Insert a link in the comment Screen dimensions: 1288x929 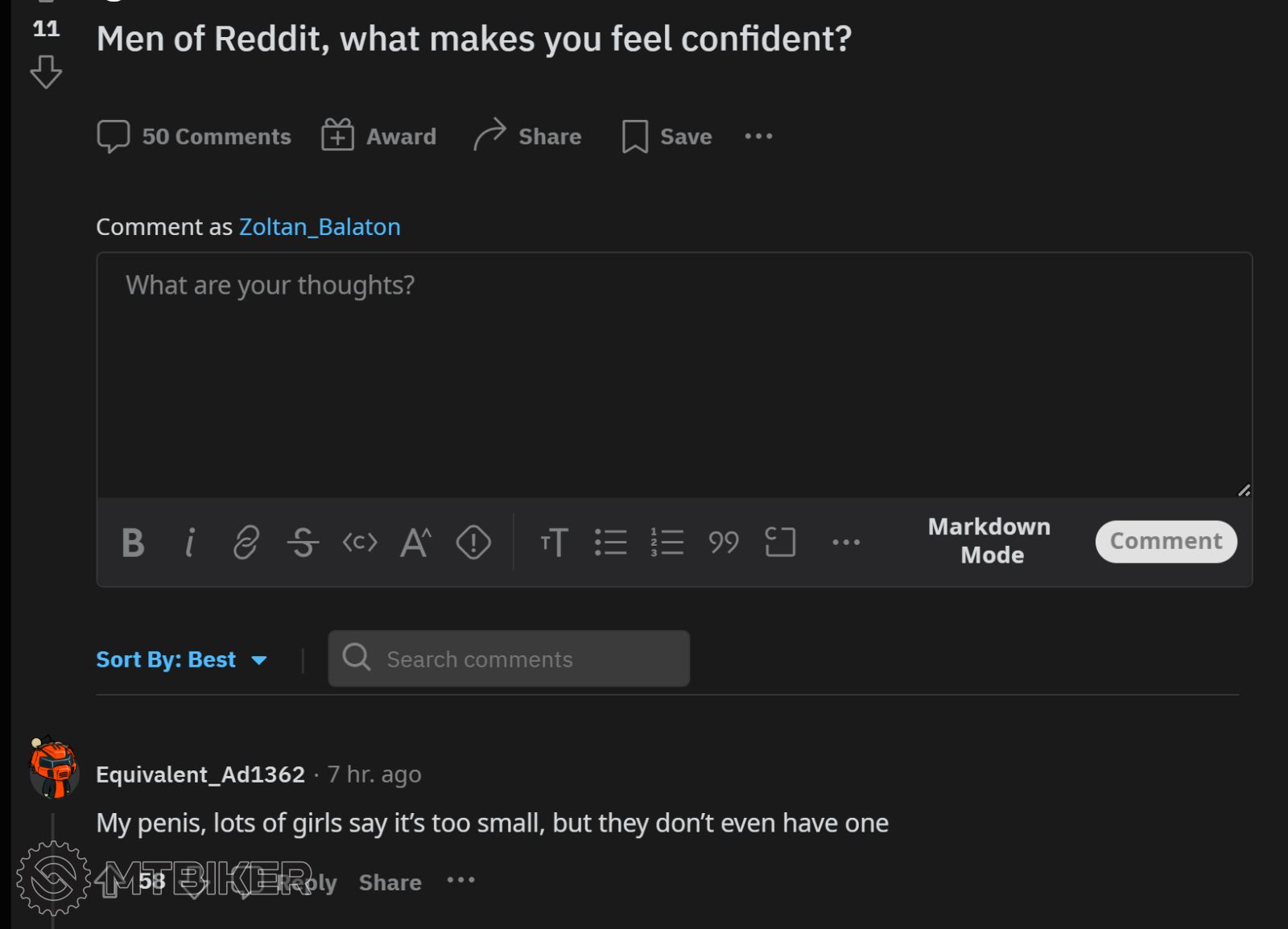(246, 542)
